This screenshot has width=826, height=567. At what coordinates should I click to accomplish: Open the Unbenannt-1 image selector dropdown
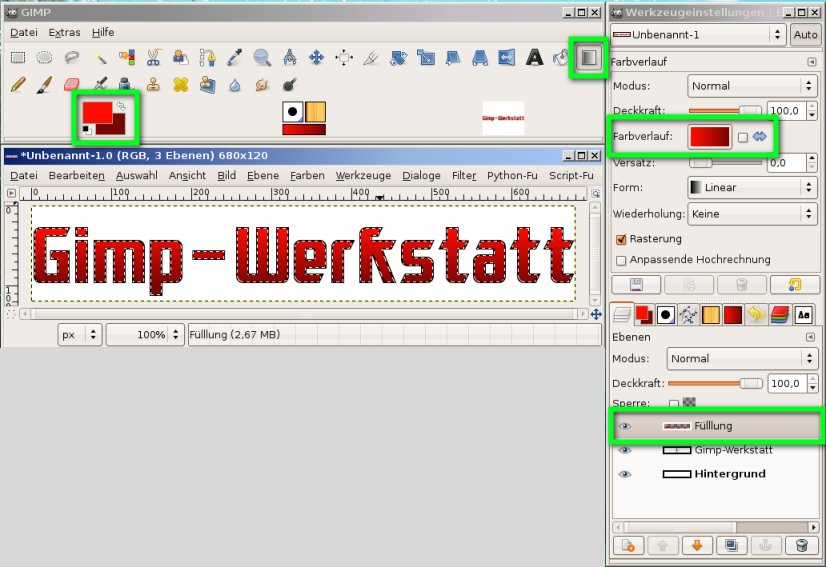point(699,35)
